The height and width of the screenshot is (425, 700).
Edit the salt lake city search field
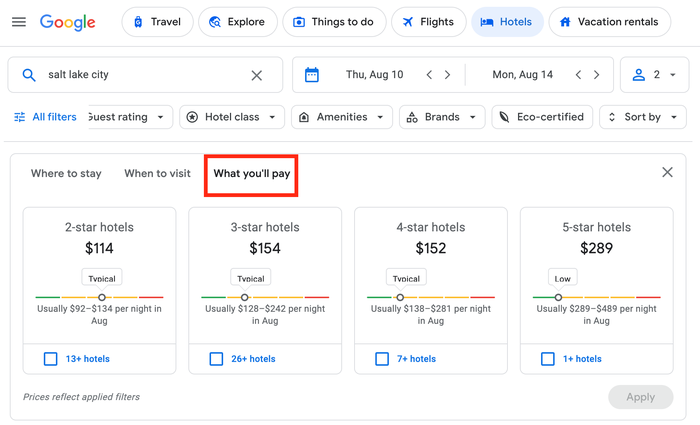(145, 75)
